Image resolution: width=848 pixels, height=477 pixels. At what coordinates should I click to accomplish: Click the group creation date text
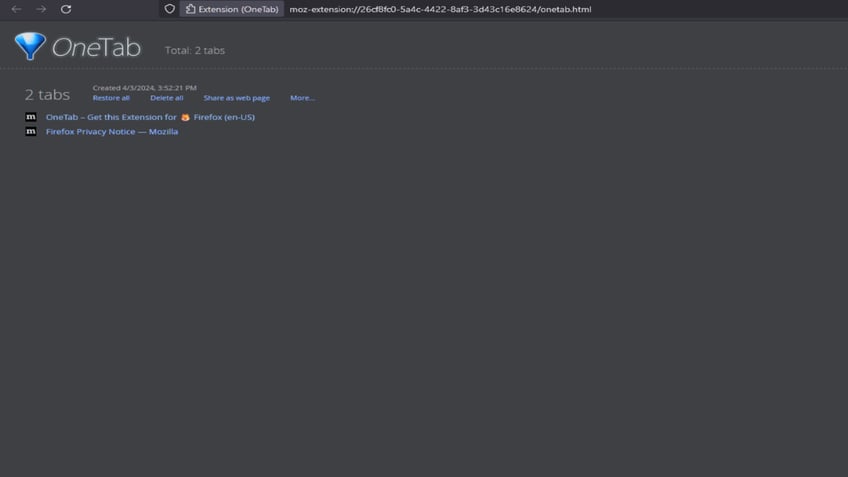point(145,88)
